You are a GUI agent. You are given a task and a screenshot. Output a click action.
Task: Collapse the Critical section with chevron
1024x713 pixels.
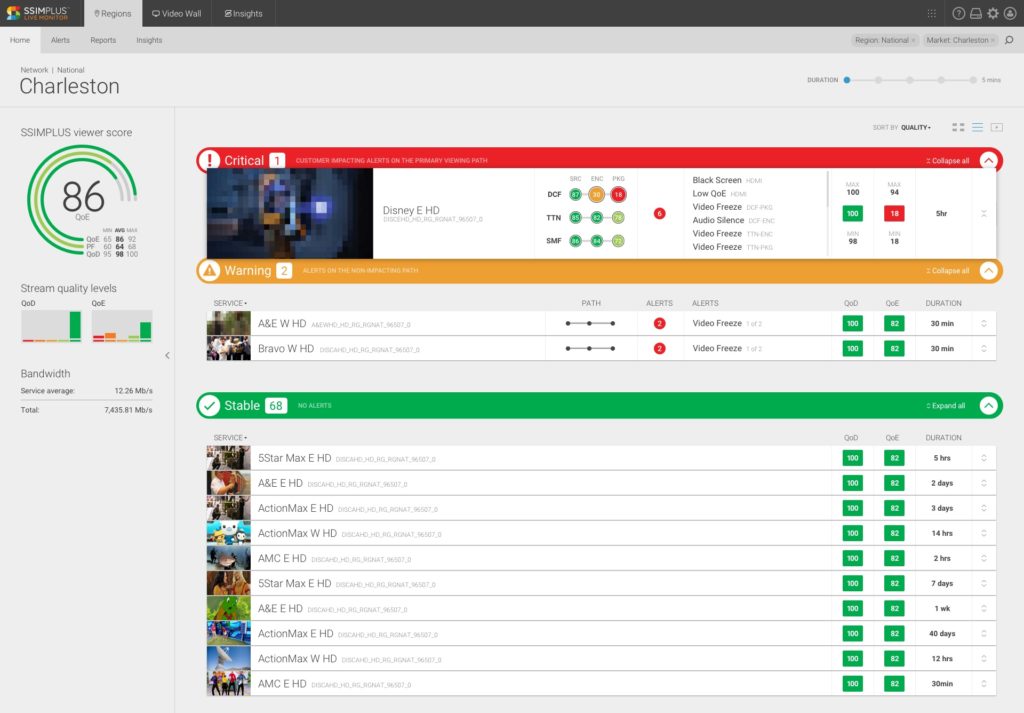pyautogui.click(x=989, y=160)
